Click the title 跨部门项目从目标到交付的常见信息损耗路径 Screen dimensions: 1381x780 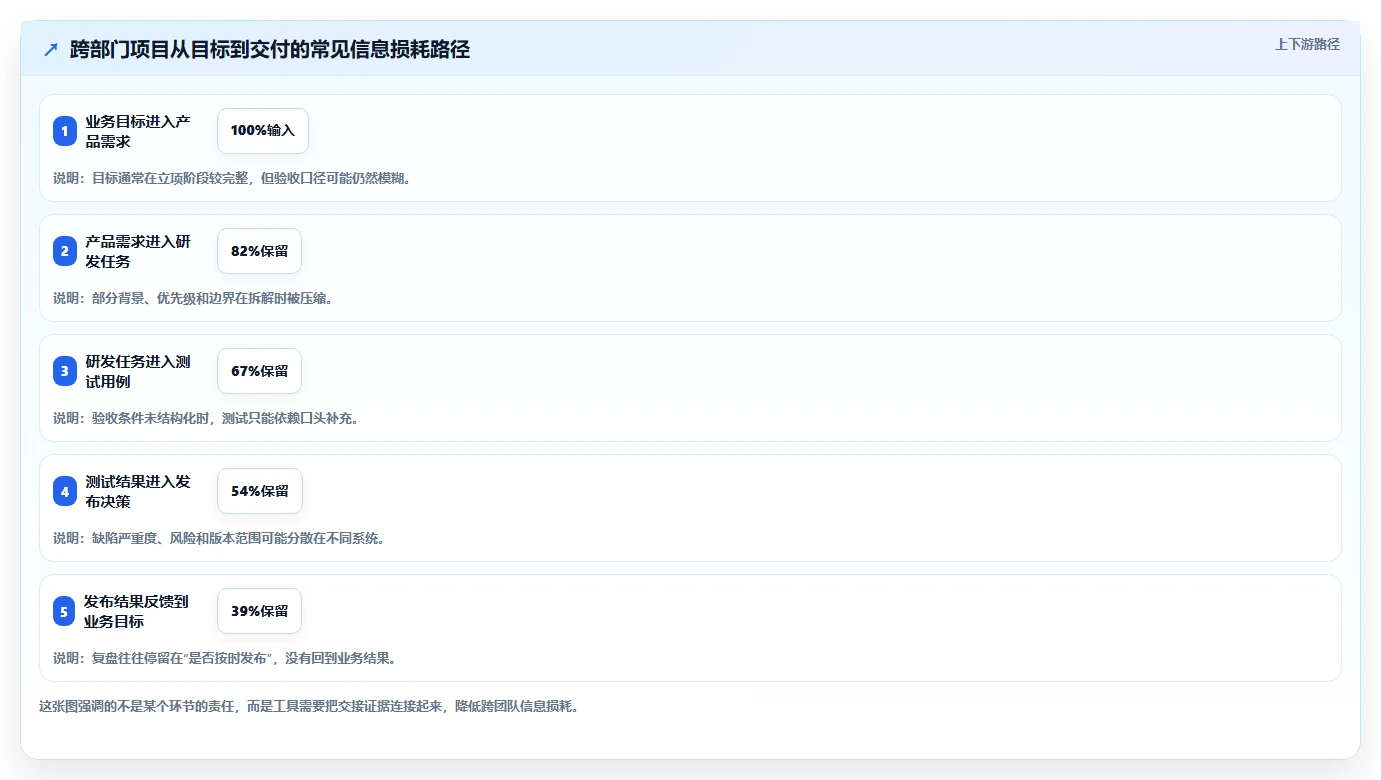(x=270, y=49)
